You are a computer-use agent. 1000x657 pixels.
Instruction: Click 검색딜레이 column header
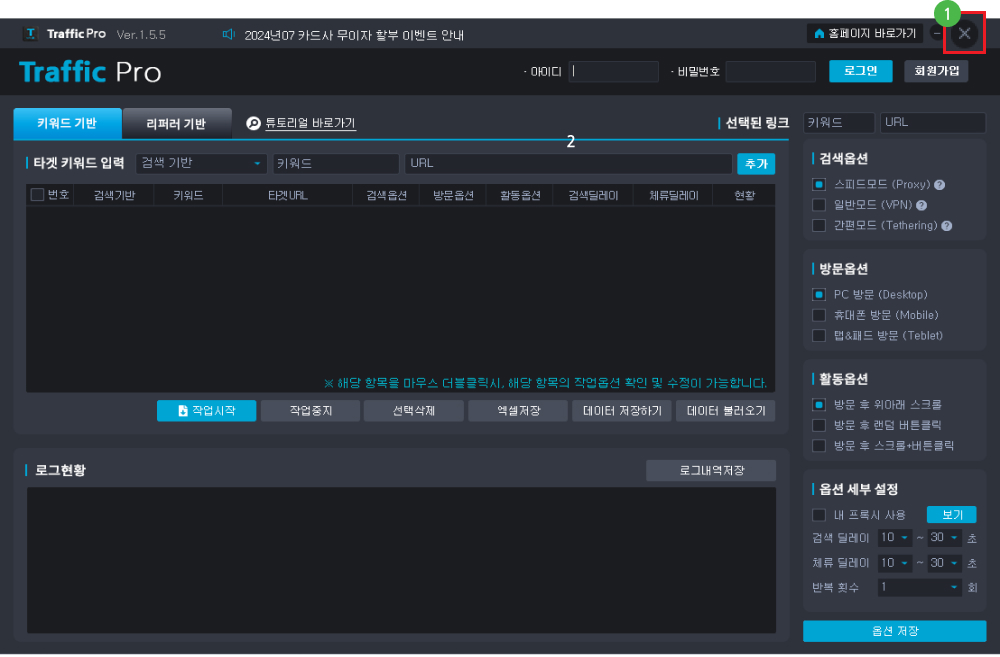(593, 196)
